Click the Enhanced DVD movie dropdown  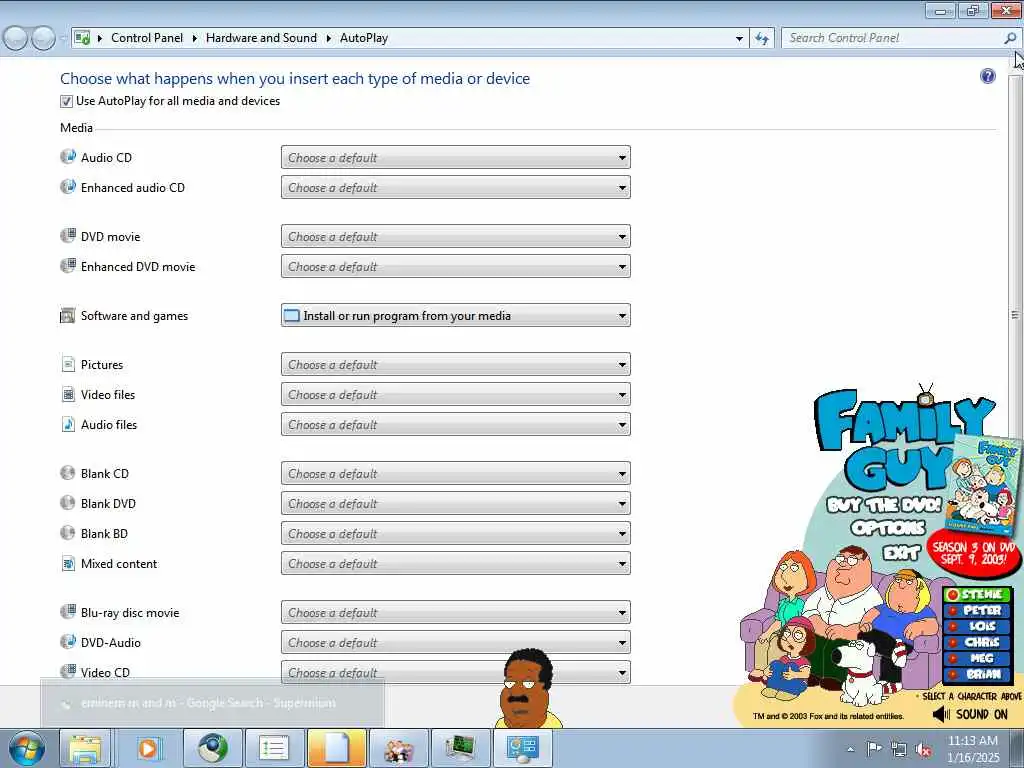coord(456,266)
